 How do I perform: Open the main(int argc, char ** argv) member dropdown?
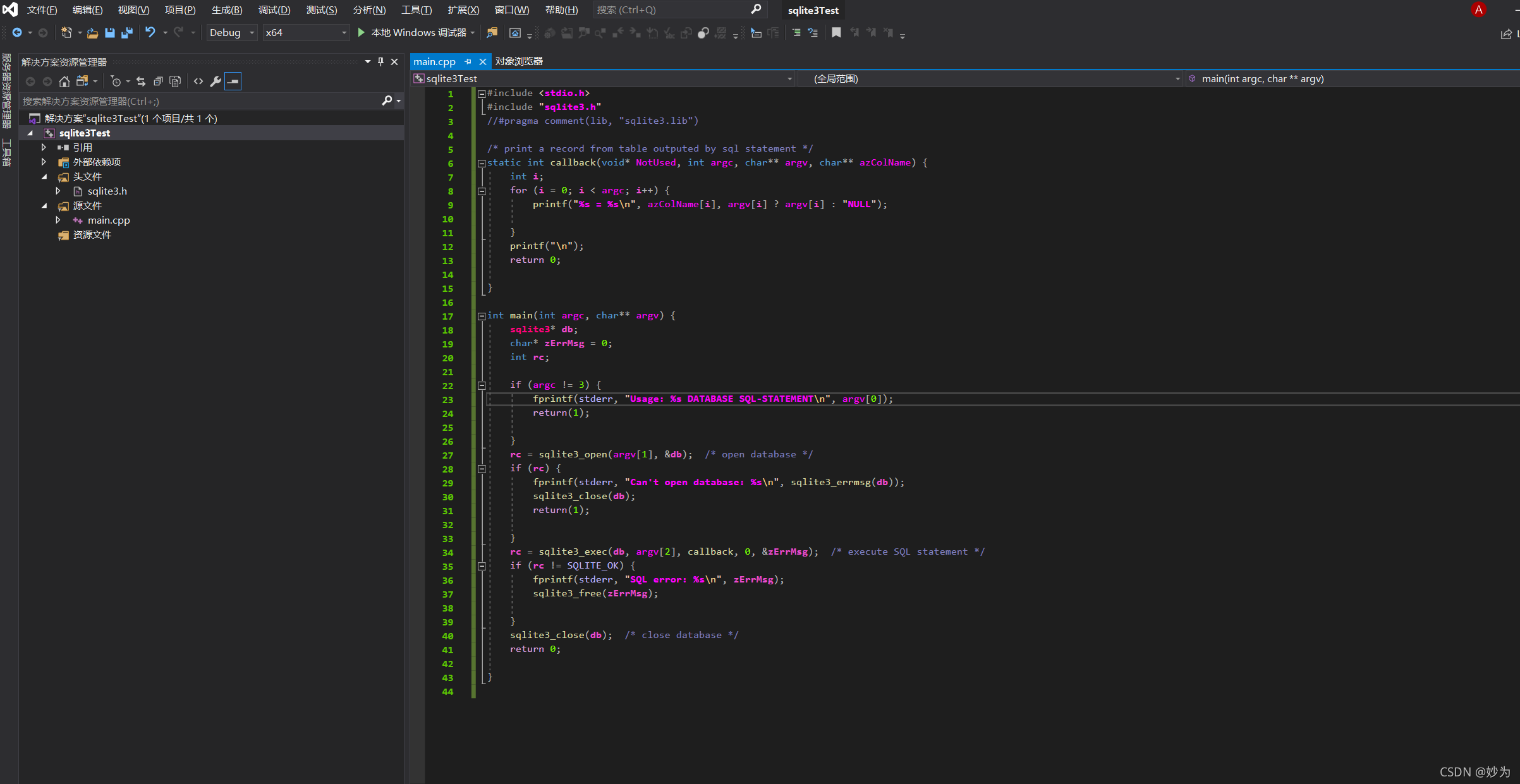(1352, 79)
